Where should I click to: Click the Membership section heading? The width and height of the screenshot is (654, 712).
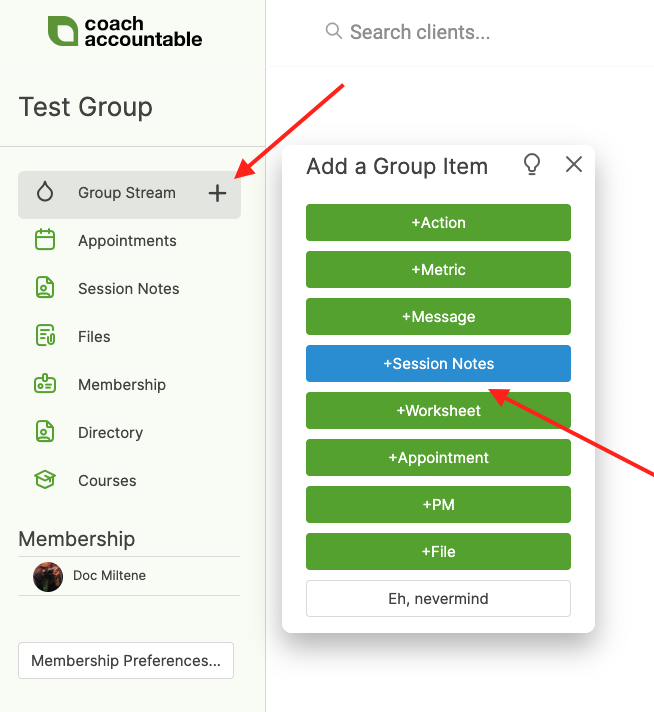click(77, 539)
